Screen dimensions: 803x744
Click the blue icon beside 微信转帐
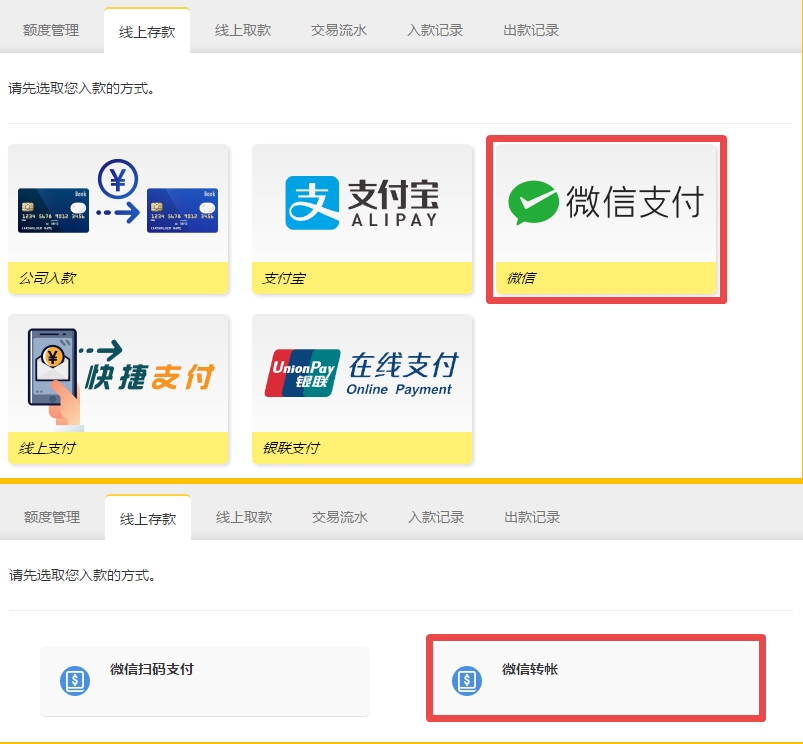[x=466, y=680]
